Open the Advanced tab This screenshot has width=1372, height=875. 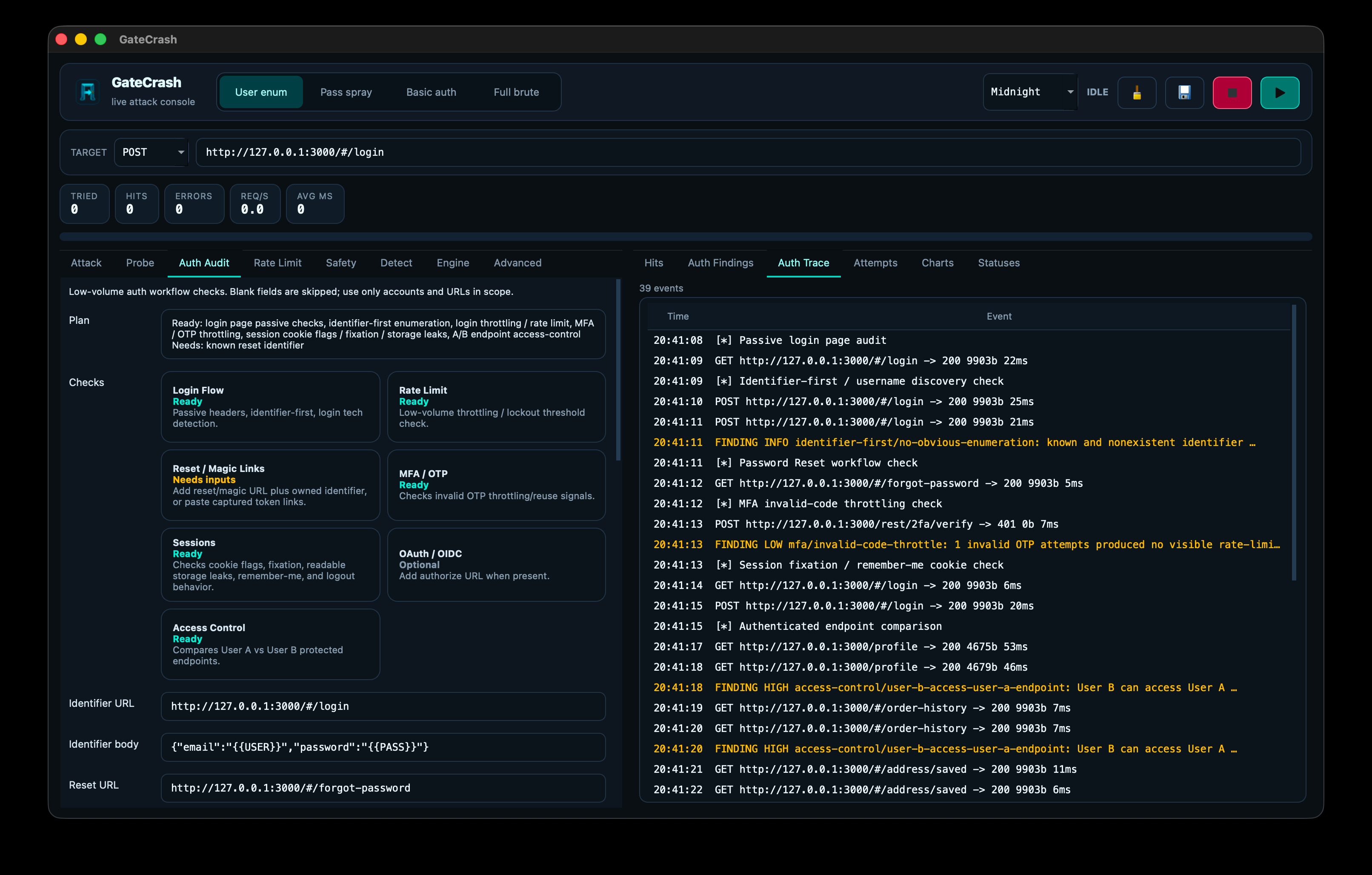click(517, 263)
